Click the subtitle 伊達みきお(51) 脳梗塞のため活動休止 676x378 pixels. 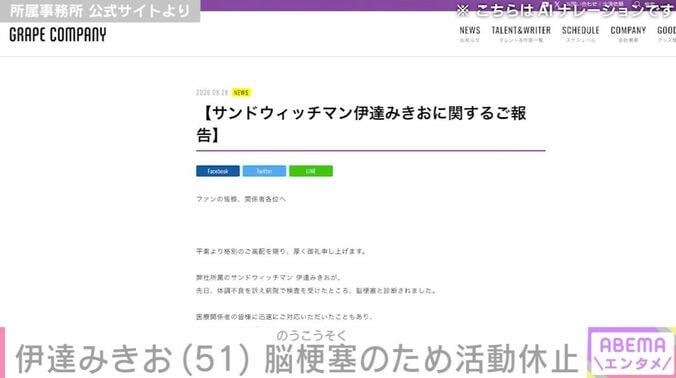click(297, 359)
